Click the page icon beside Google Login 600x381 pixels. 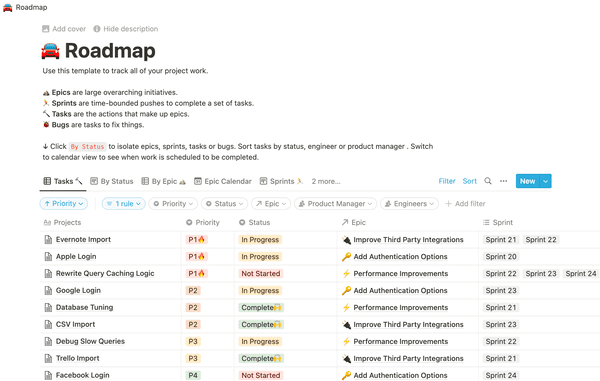pos(48,290)
